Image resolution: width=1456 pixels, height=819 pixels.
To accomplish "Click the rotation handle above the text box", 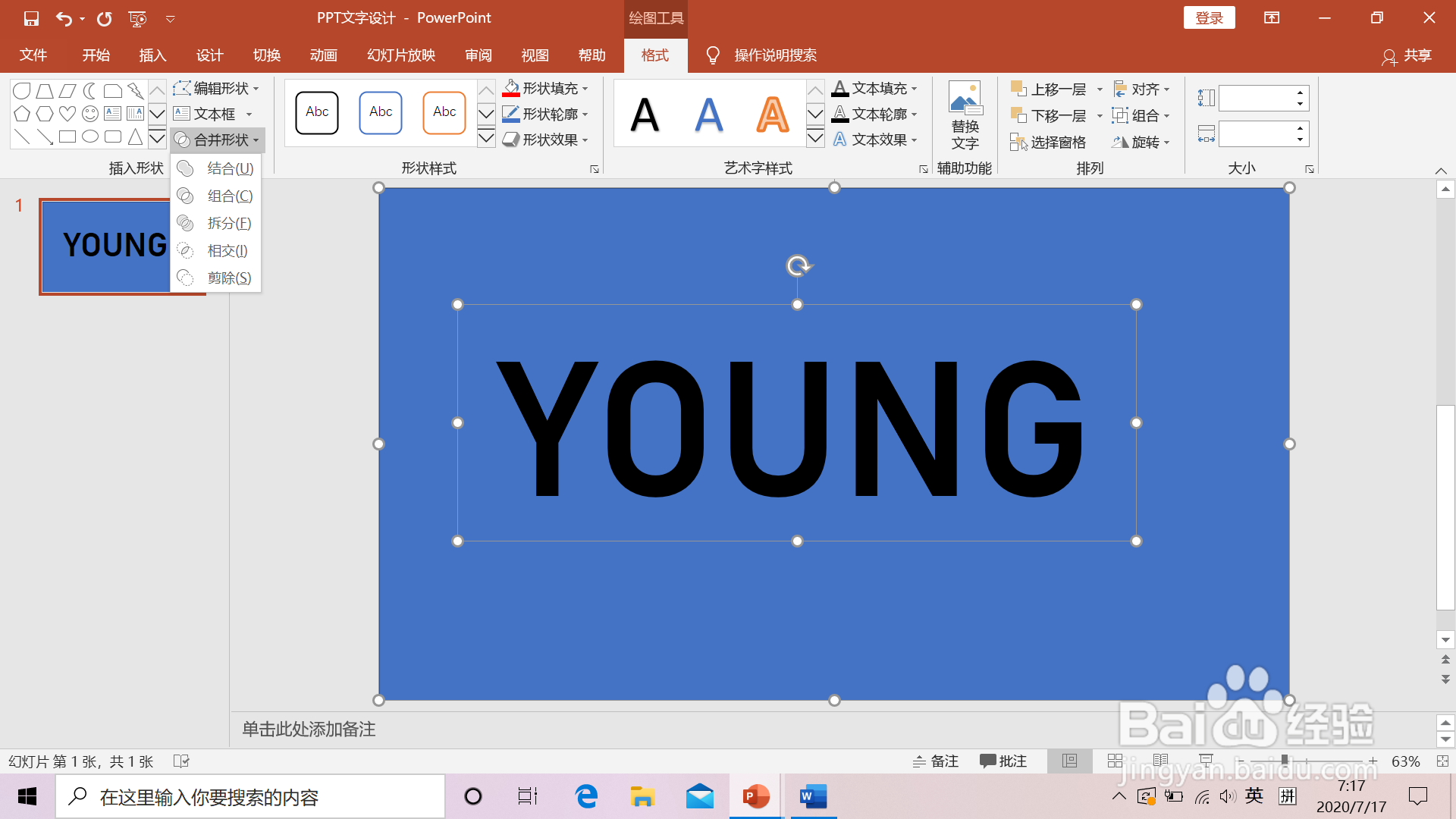I will [x=798, y=265].
